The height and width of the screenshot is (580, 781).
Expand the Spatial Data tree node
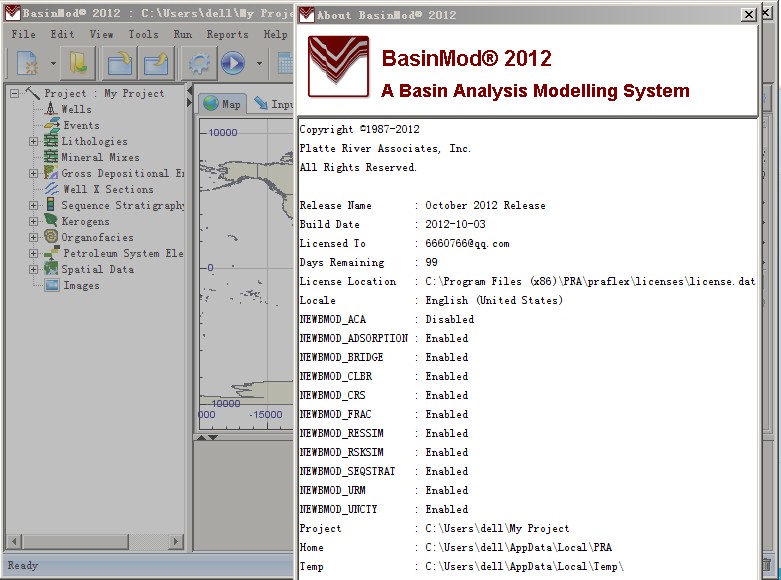[33, 269]
